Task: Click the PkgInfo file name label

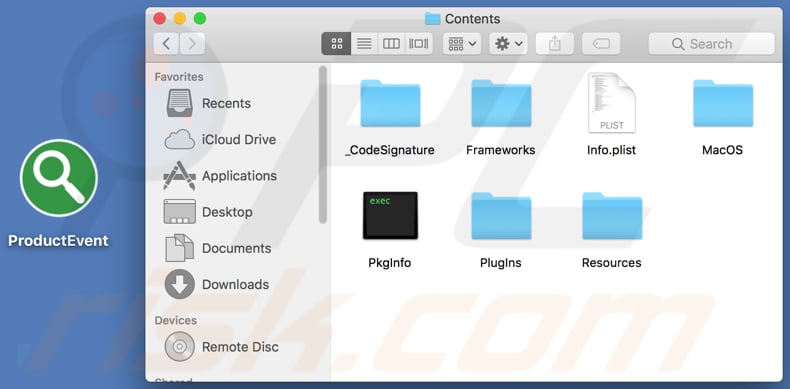Action: pyautogui.click(x=390, y=263)
